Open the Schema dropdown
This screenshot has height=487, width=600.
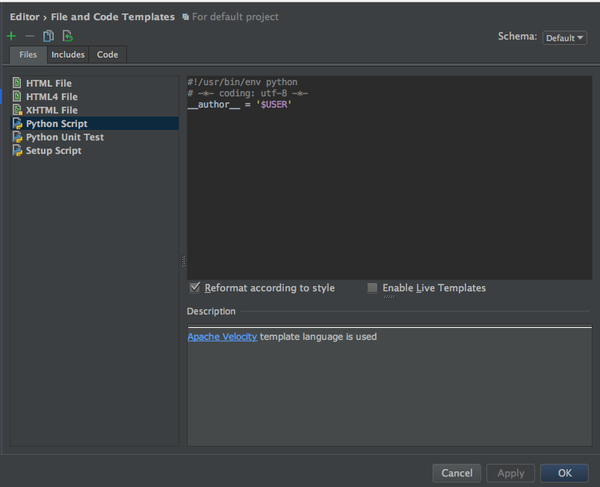click(x=564, y=38)
